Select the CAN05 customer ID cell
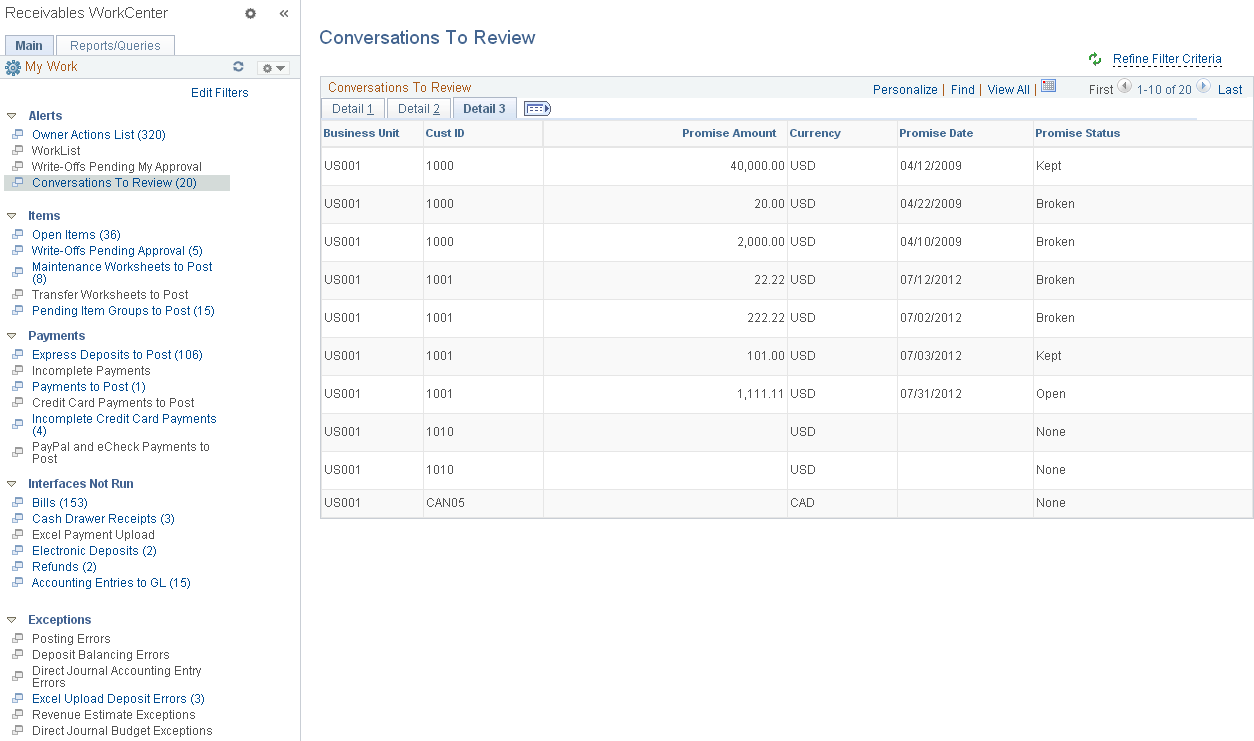 [x=483, y=503]
